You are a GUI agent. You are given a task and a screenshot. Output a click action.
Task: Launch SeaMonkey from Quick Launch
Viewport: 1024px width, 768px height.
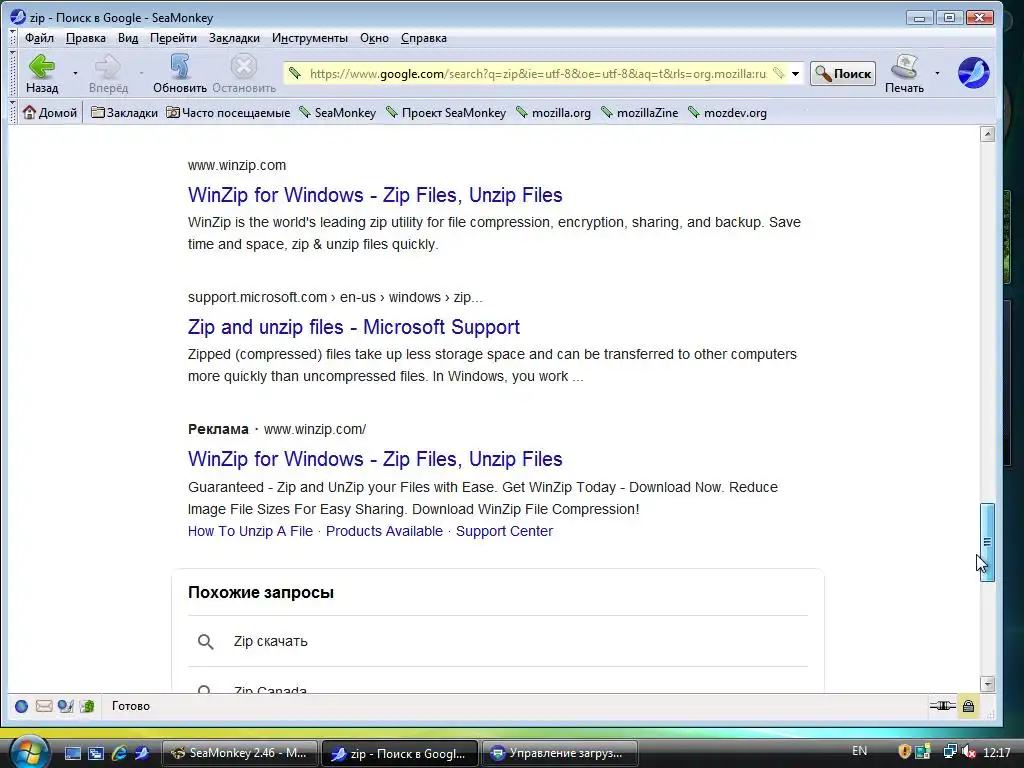pyautogui.click(x=142, y=753)
